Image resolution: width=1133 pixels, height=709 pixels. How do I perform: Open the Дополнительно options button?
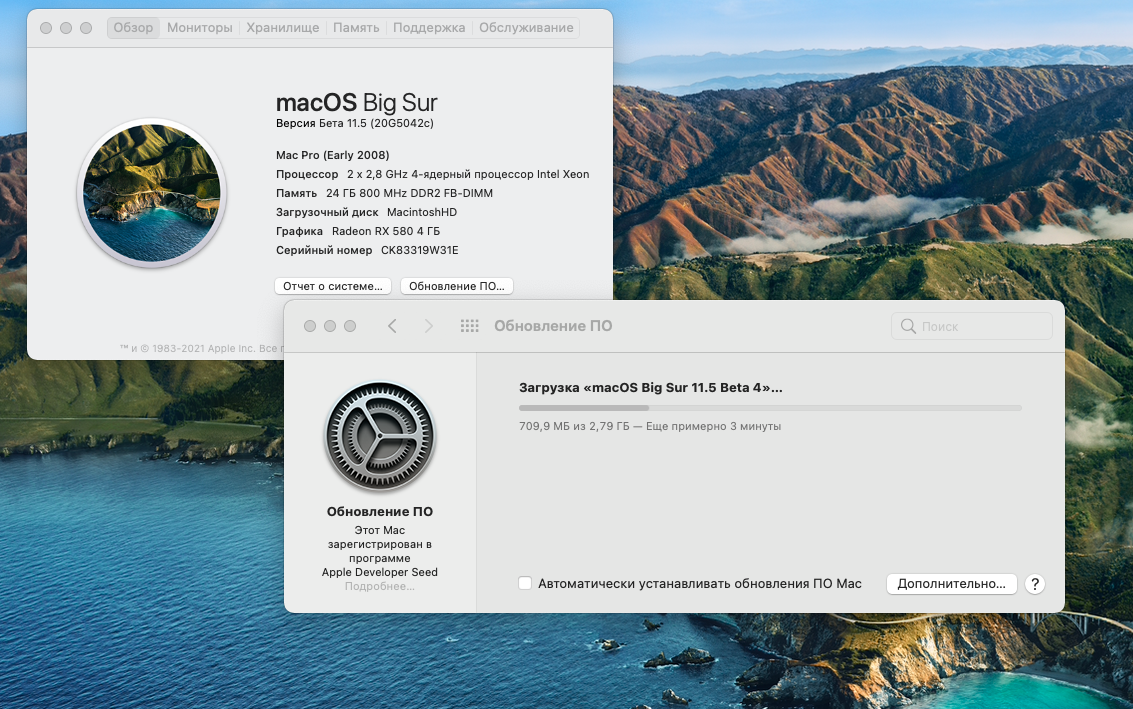point(952,584)
